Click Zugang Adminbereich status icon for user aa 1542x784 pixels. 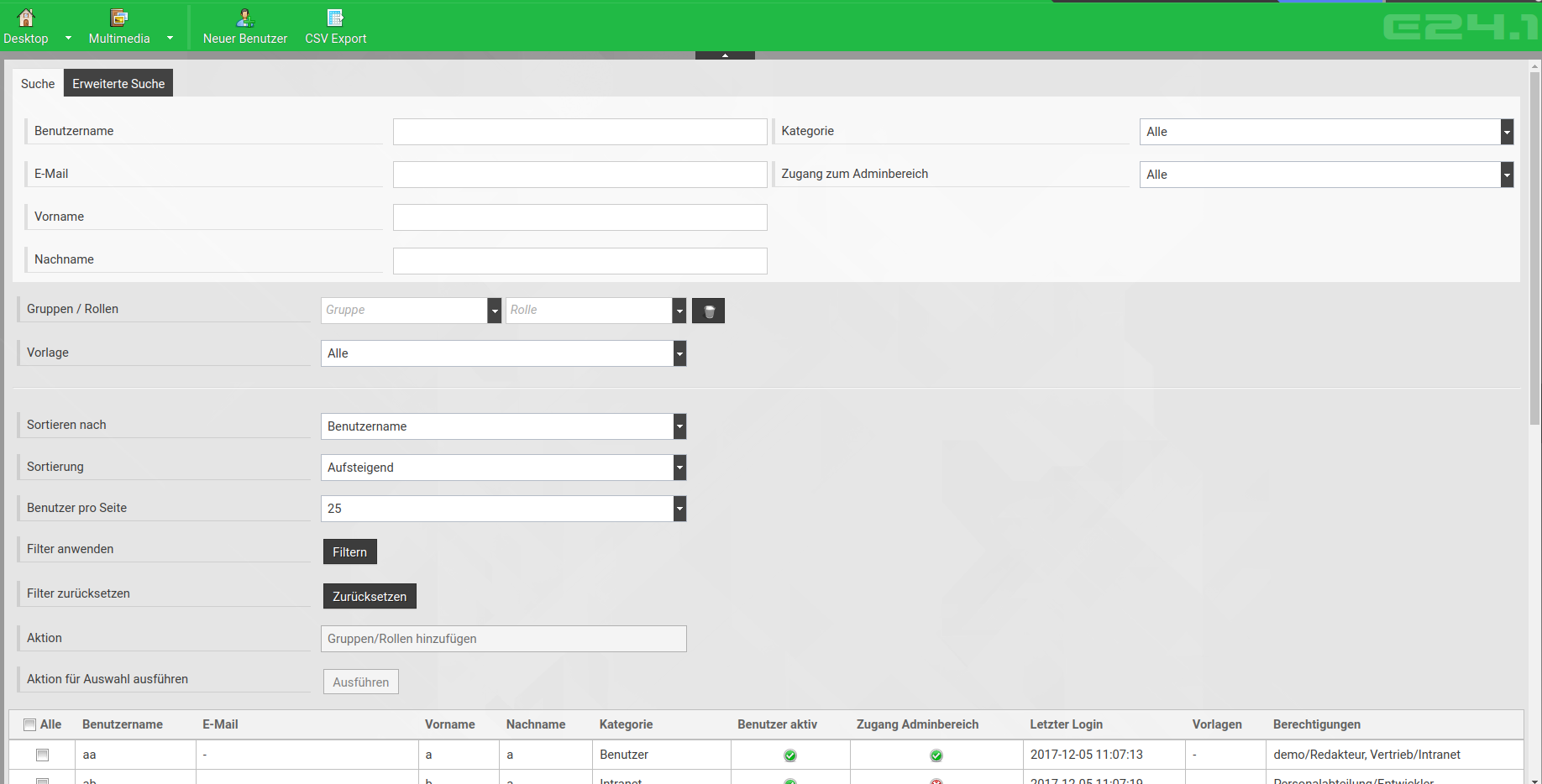pos(936,755)
